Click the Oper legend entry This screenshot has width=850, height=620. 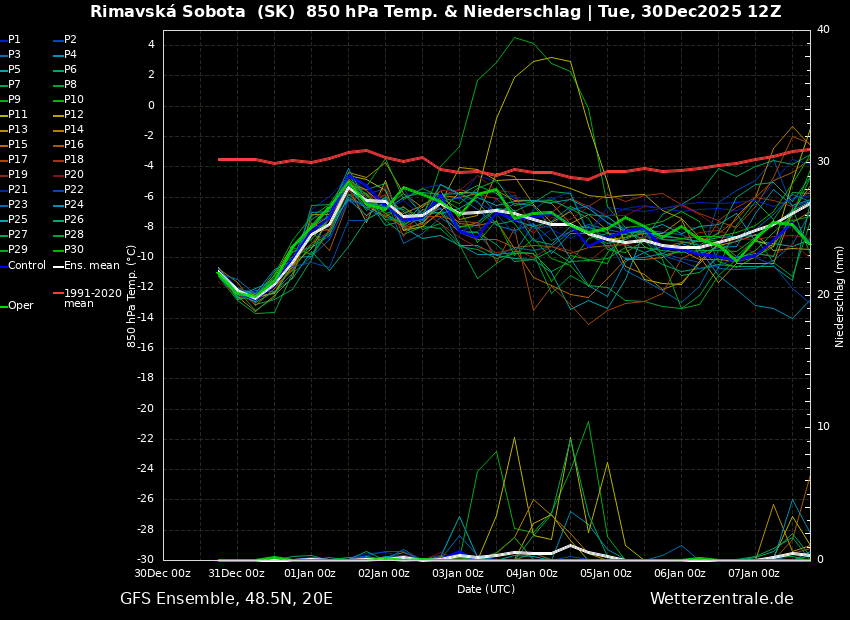21,306
